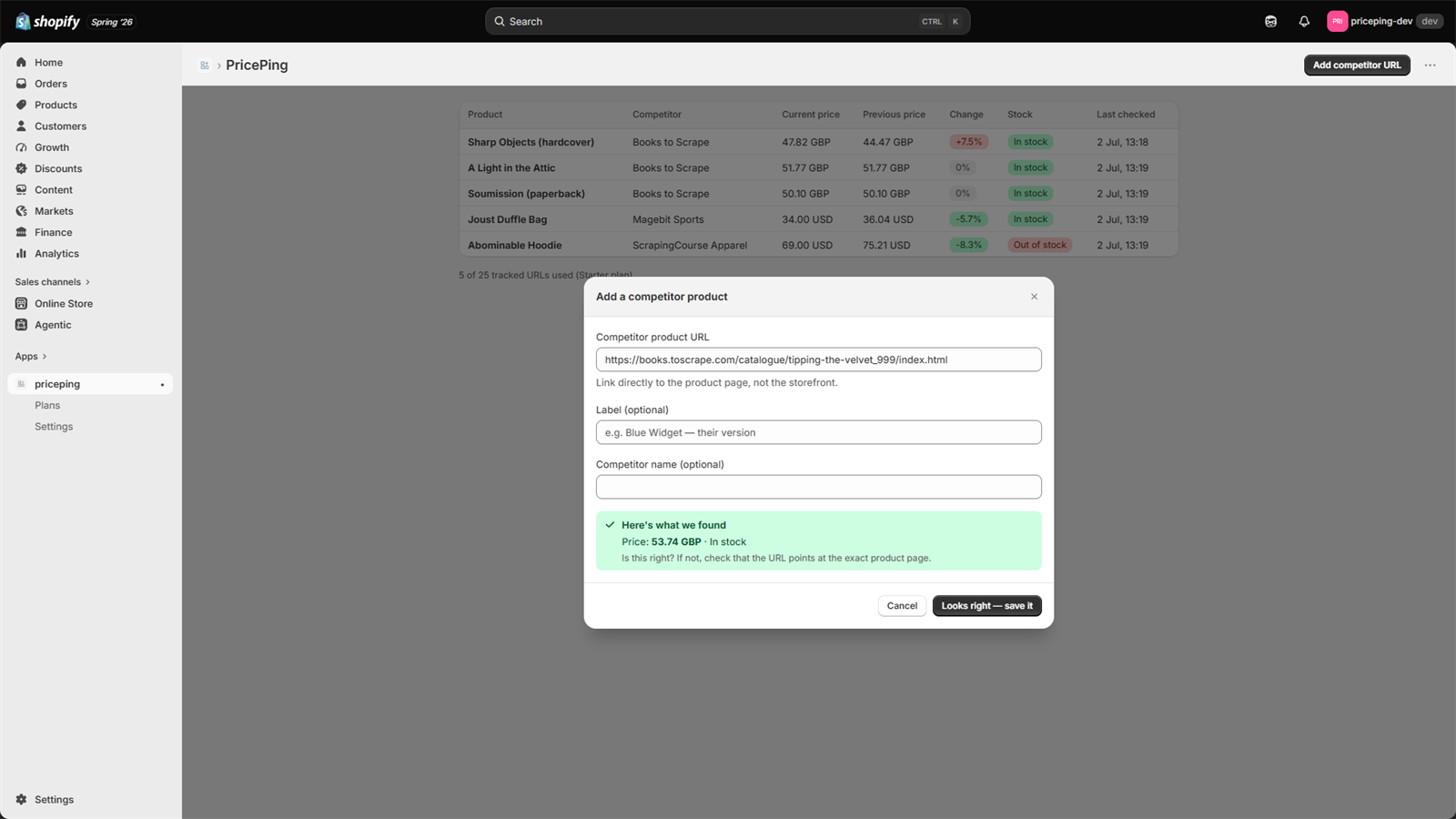
Task: Click the Last checked column header
Action: (1126, 115)
